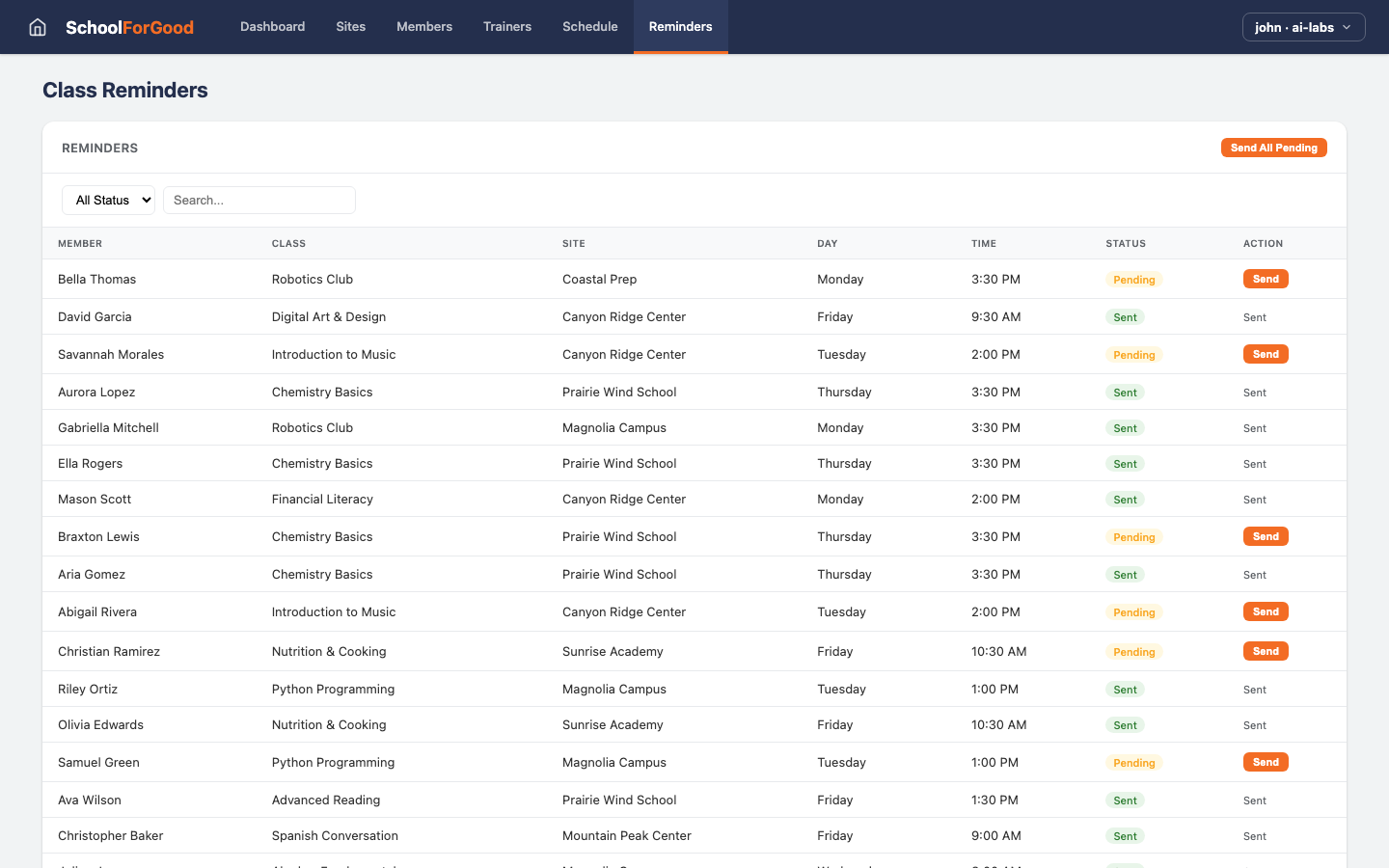Send reminder to Savannah Morales
The height and width of the screenshot is (868, 1389).
coord(1266,353)
